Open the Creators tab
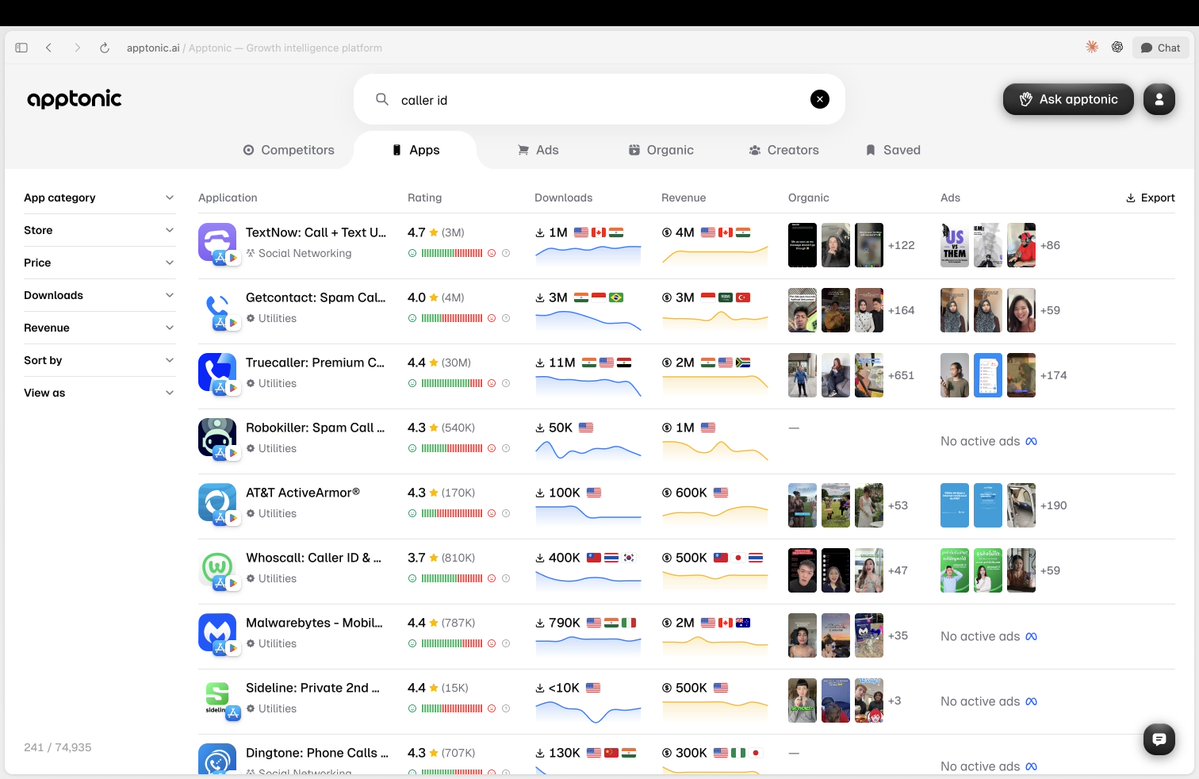Viewport: 1199px width, 779px height. (x=784, y=150)
